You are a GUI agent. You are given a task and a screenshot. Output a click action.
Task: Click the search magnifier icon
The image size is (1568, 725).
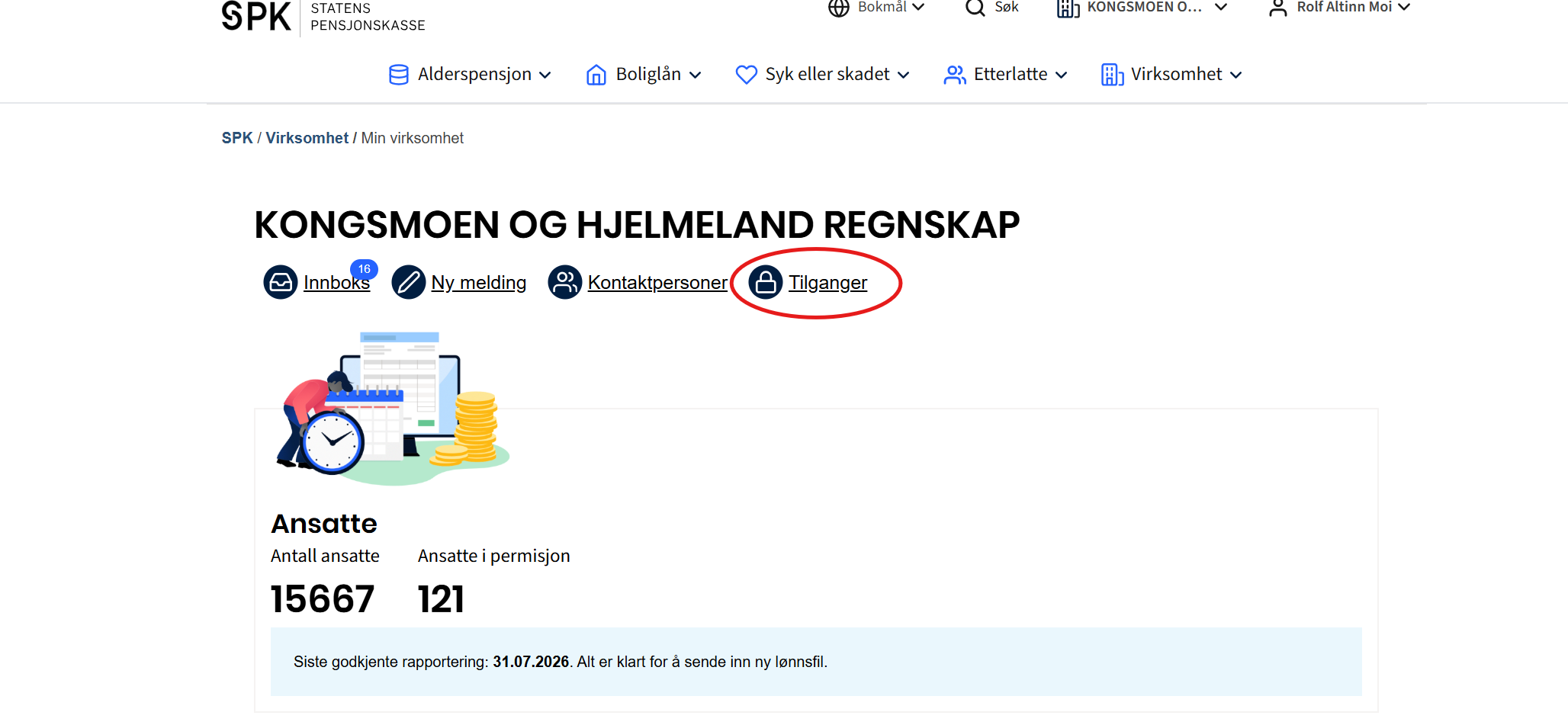975,8
